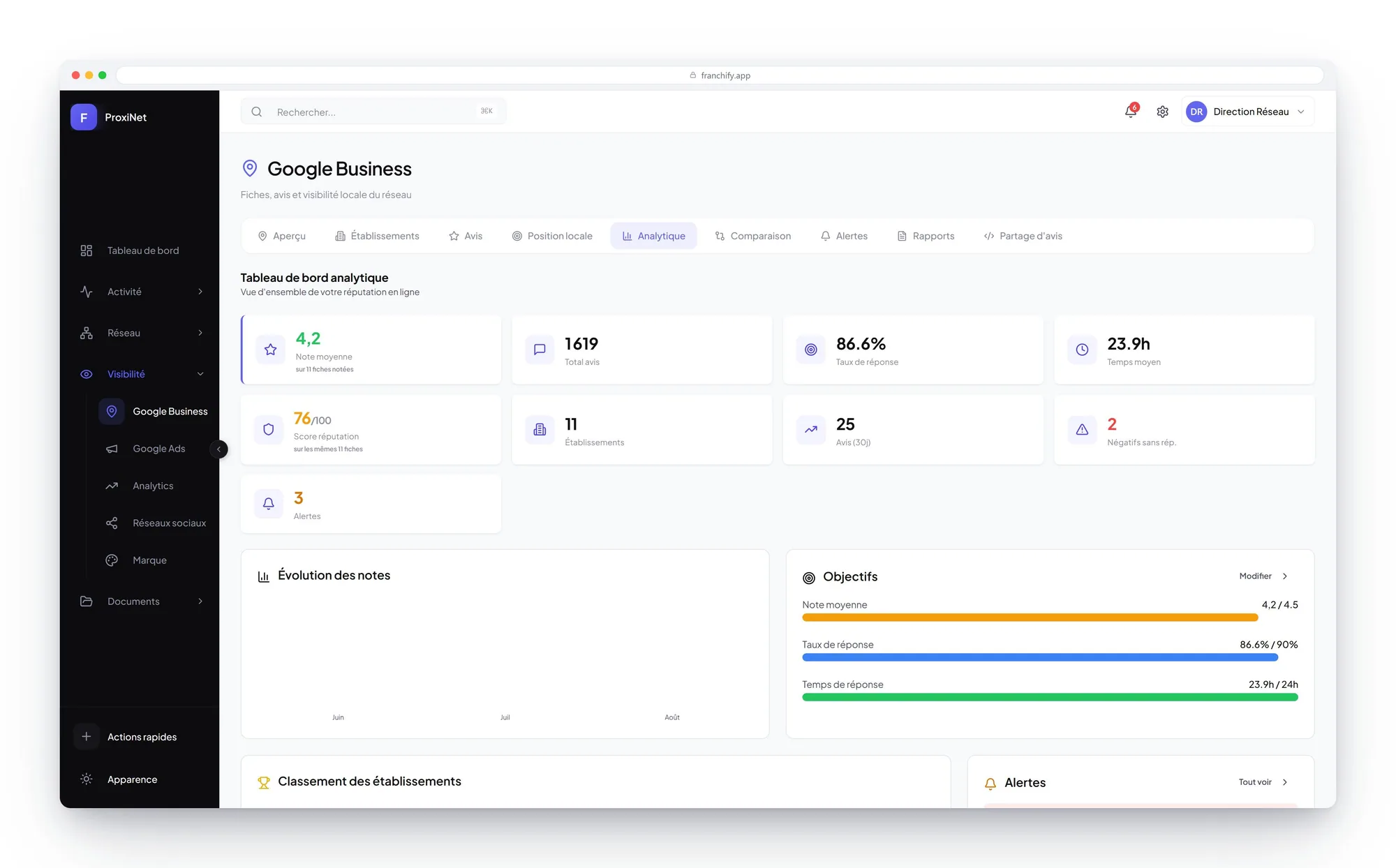Click the bell icon on Alertes stat card
Viewport: 1396px width, 868px height.
click(x=269, y=504)
